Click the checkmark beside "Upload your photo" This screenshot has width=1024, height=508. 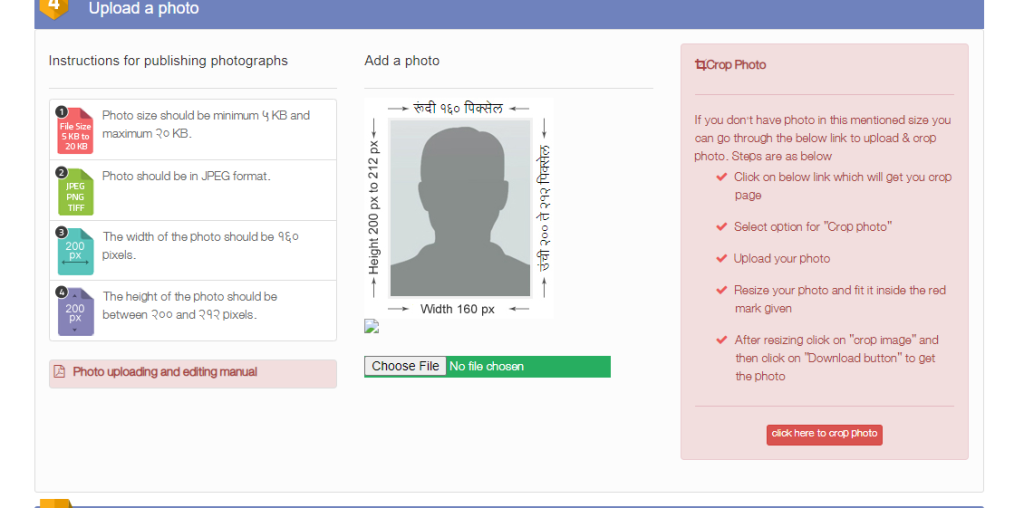(x=721, y=258)
